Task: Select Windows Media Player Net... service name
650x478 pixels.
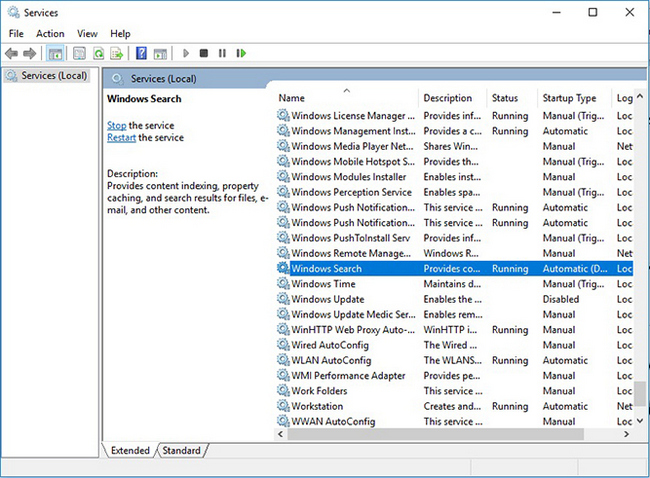Action: tap(352, 146)
